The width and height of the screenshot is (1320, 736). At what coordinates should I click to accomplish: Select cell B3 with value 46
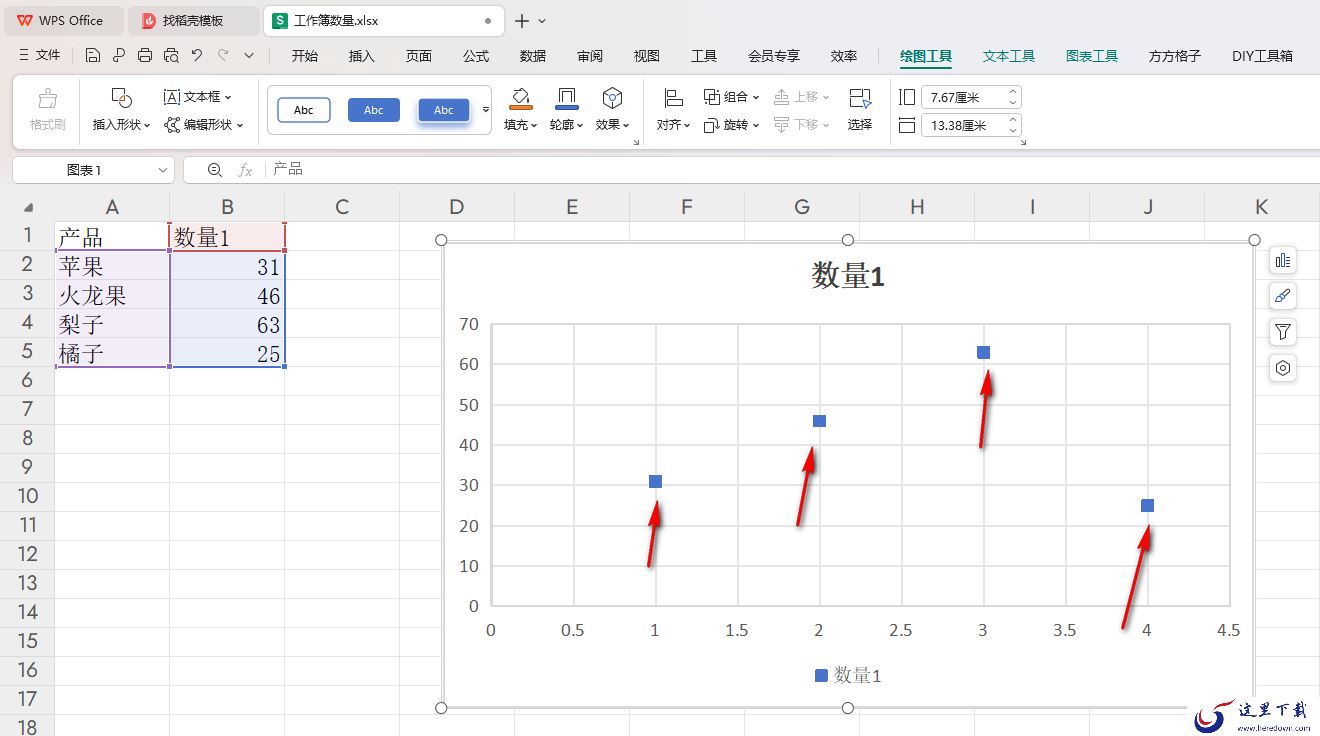click(x=227, y=295)
